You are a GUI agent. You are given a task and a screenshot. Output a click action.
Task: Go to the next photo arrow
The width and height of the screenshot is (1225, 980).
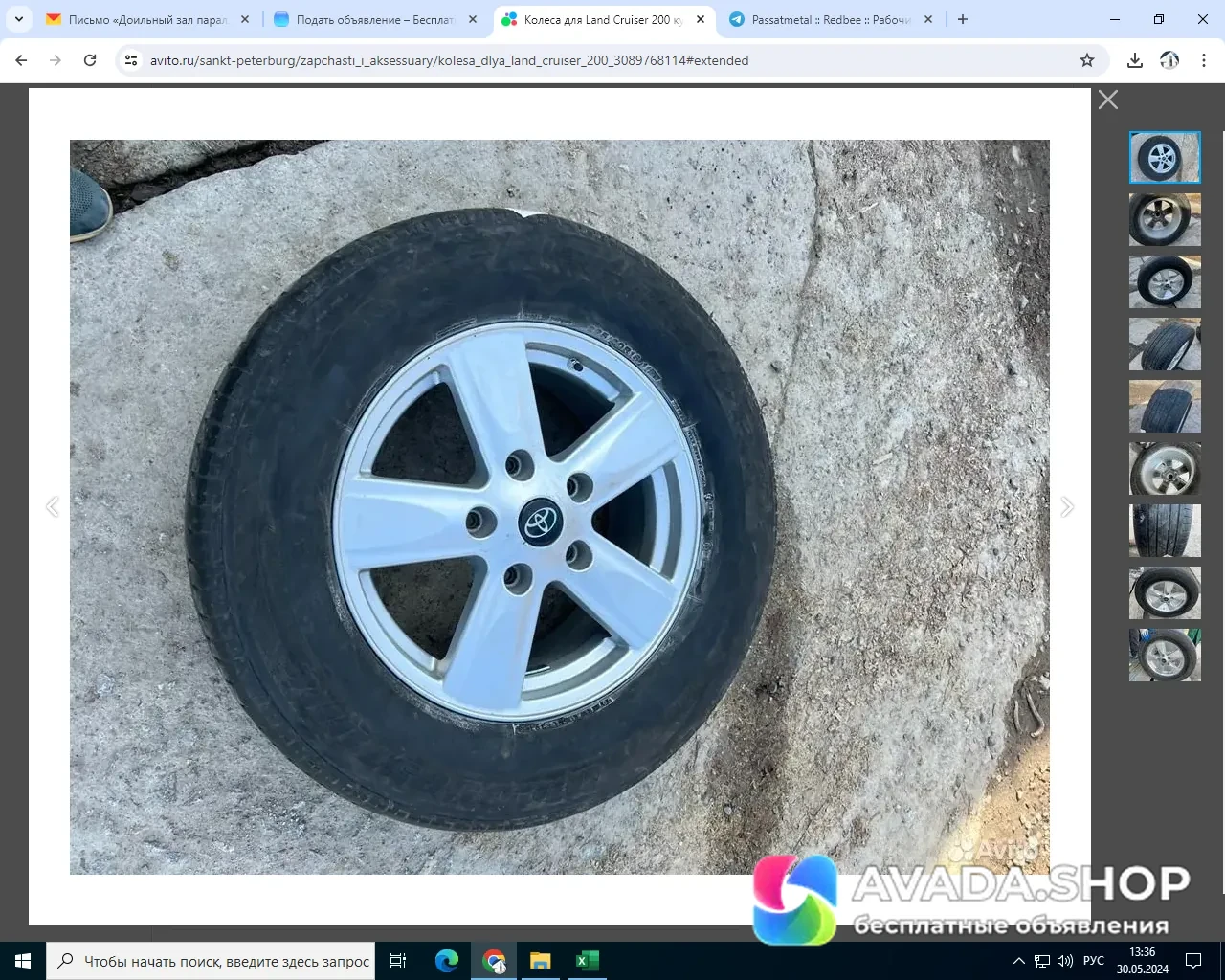(x=1067, y=506)
